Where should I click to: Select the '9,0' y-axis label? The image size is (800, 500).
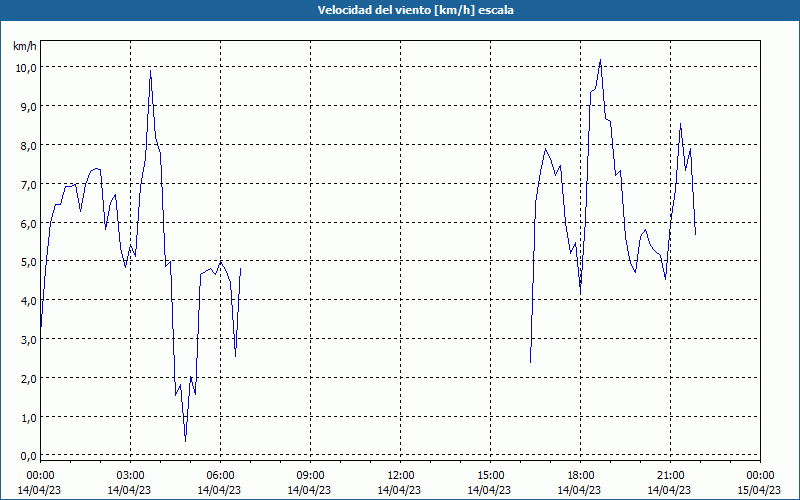[x=28, y=107]
